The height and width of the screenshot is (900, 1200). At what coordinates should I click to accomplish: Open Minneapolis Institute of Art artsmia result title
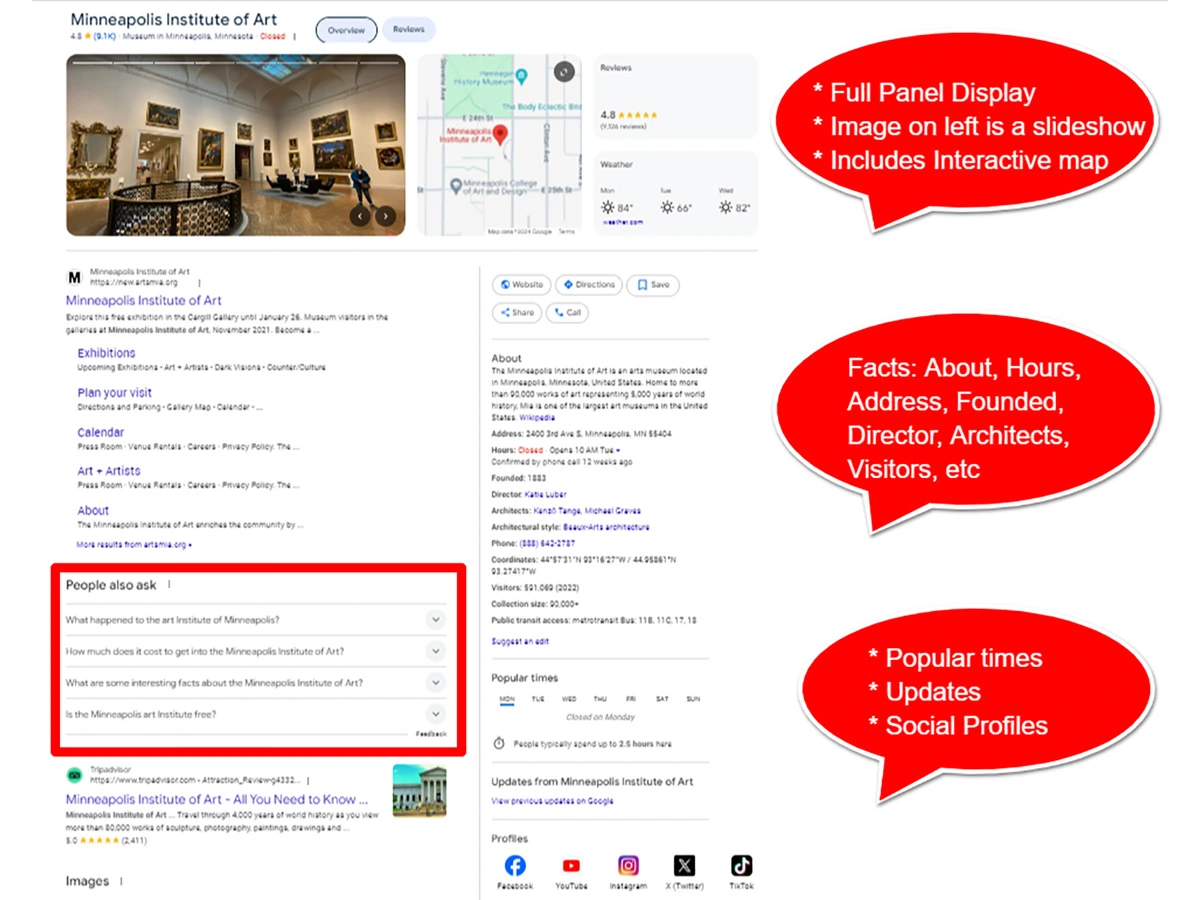pos(144,300)
